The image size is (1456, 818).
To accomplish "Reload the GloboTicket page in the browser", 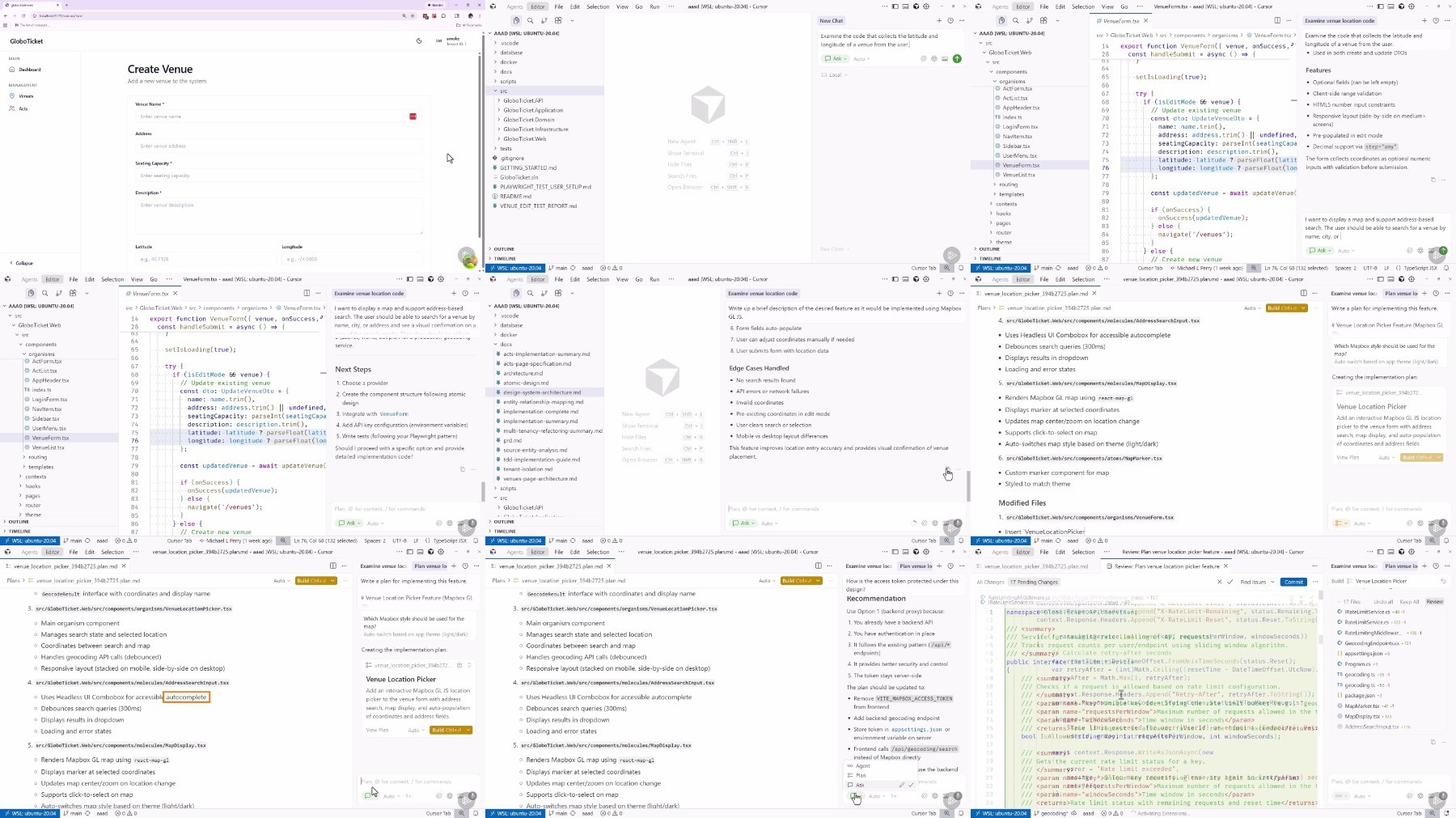I will [x=23, y=15].
